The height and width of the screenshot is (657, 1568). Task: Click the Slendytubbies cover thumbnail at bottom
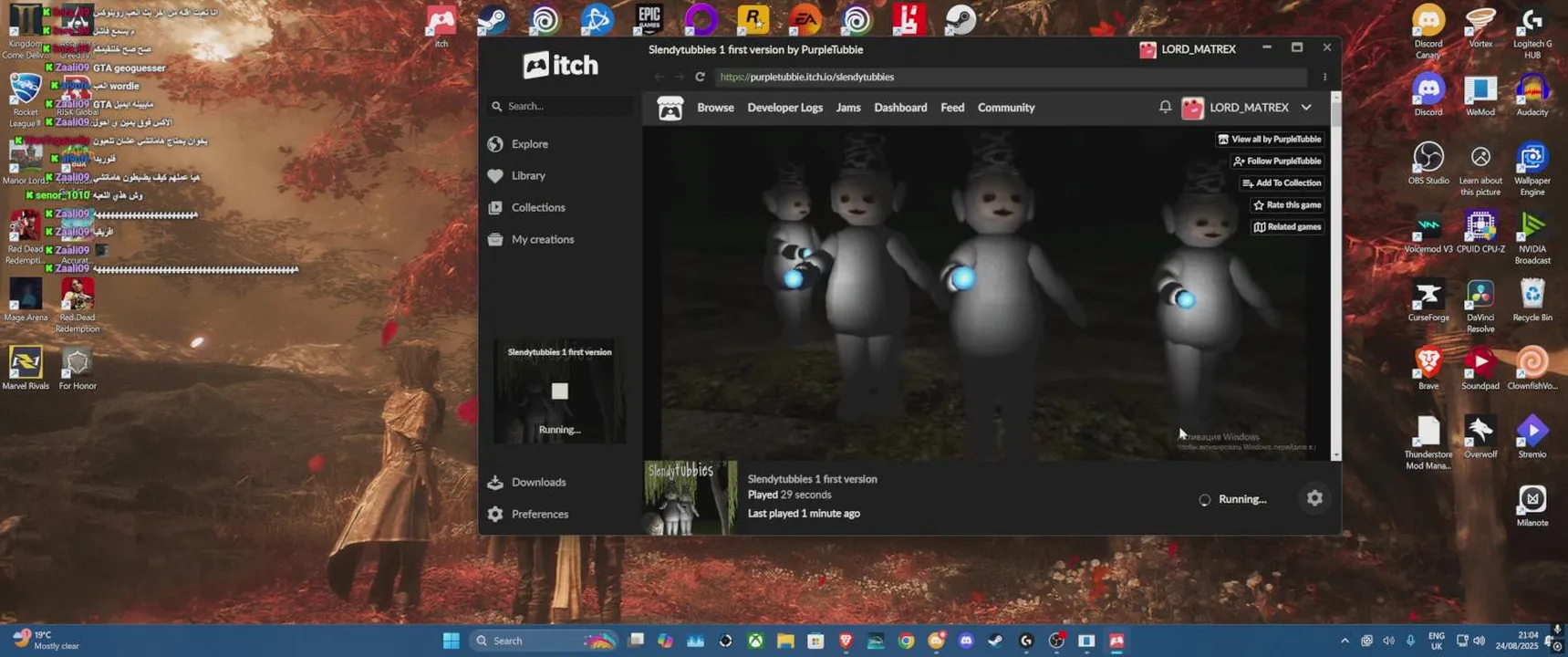[691, 497]
